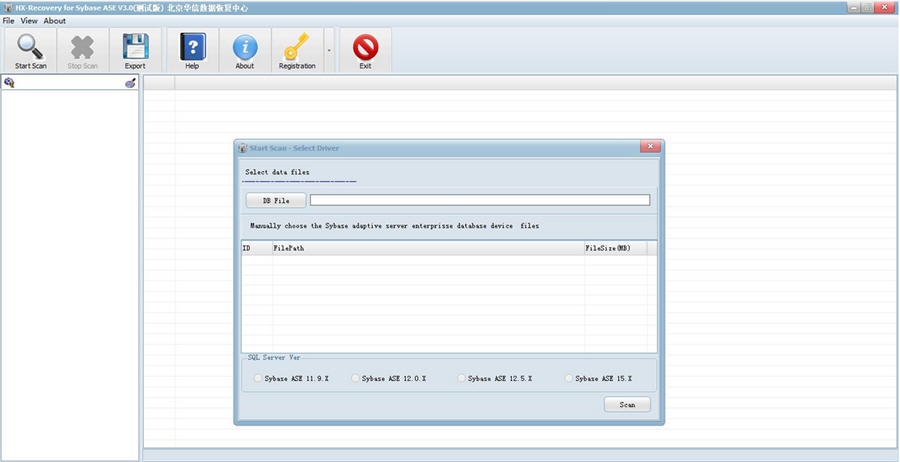Image resolution: width=900 pixels, height=462 pixels.
Task: Select Sybase ASE 11.9.X radio button
Action: 258,378
